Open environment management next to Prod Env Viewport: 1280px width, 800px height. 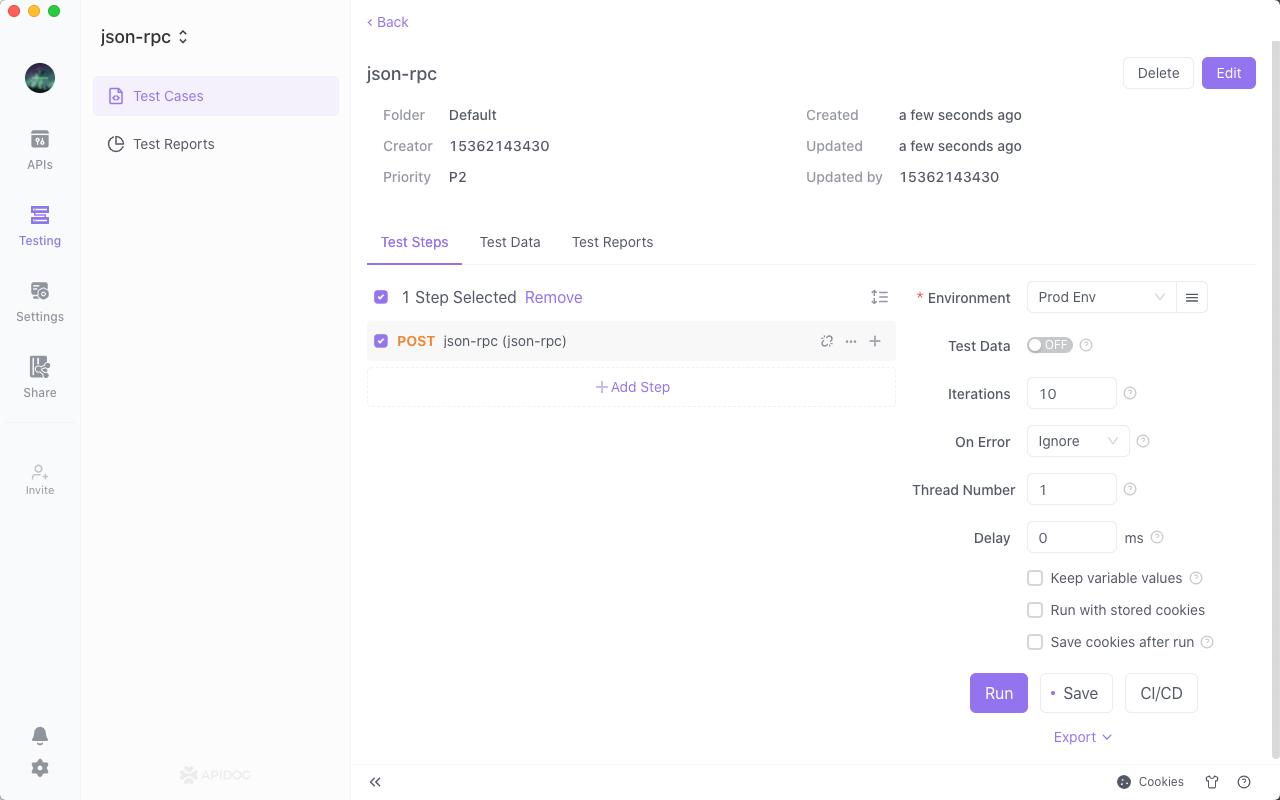tap(1191, 297)
